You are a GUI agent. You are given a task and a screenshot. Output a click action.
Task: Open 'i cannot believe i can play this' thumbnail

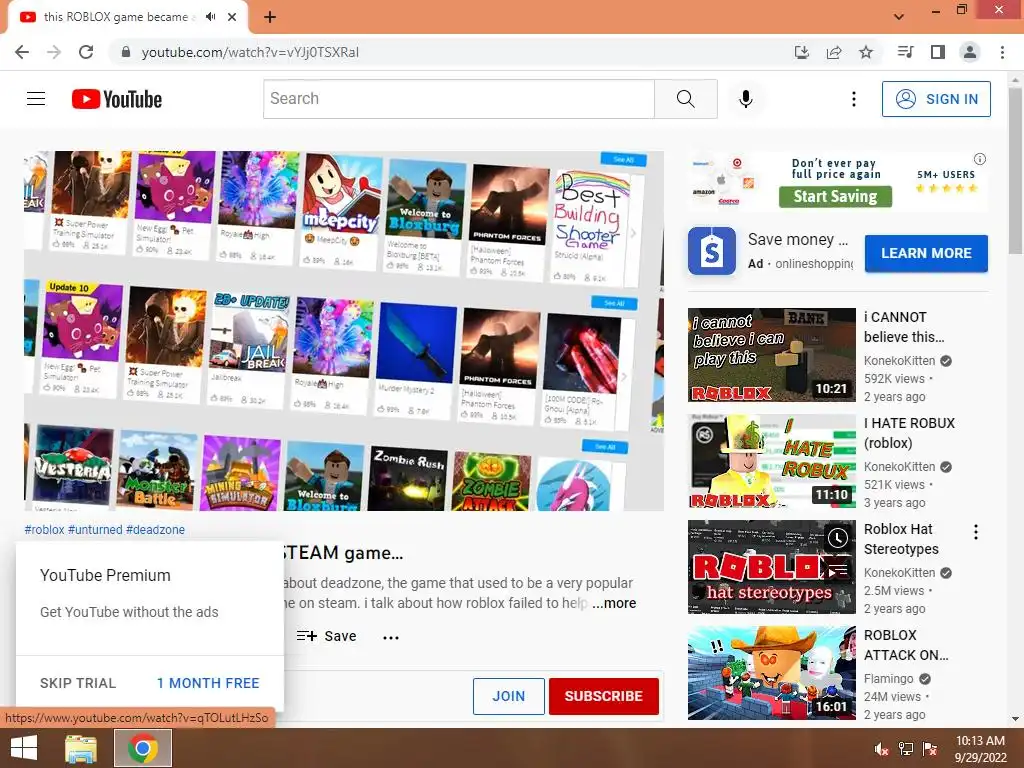coord(772,355)
